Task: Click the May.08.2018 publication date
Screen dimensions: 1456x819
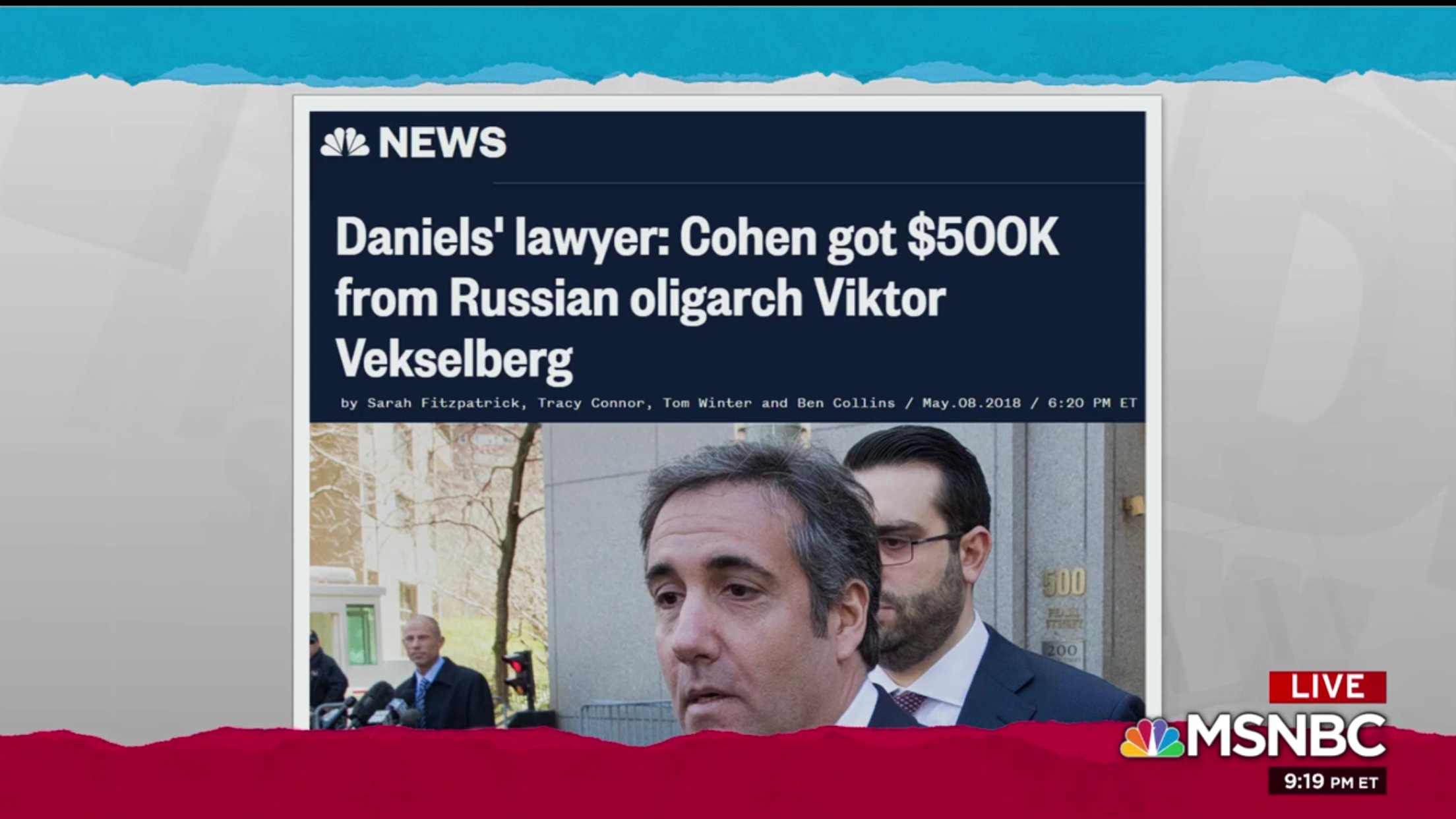Action: 971,403
